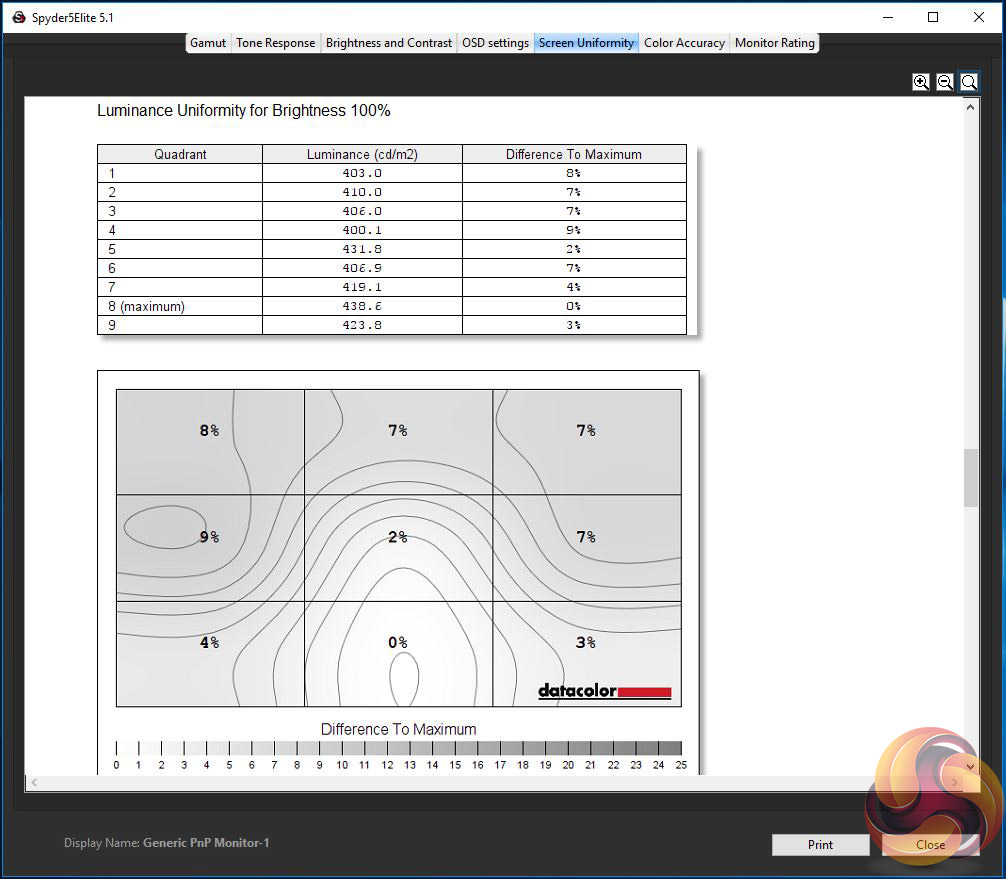Click the 406.0 luminance cell
Screen dimensions: 1006x879
point(362,211)
